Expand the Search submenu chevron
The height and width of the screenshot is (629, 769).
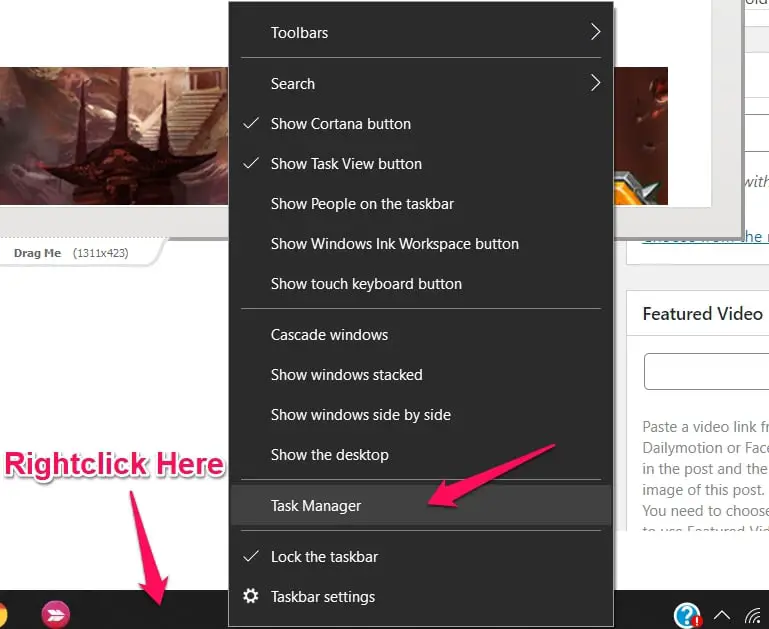click(595, 83)
